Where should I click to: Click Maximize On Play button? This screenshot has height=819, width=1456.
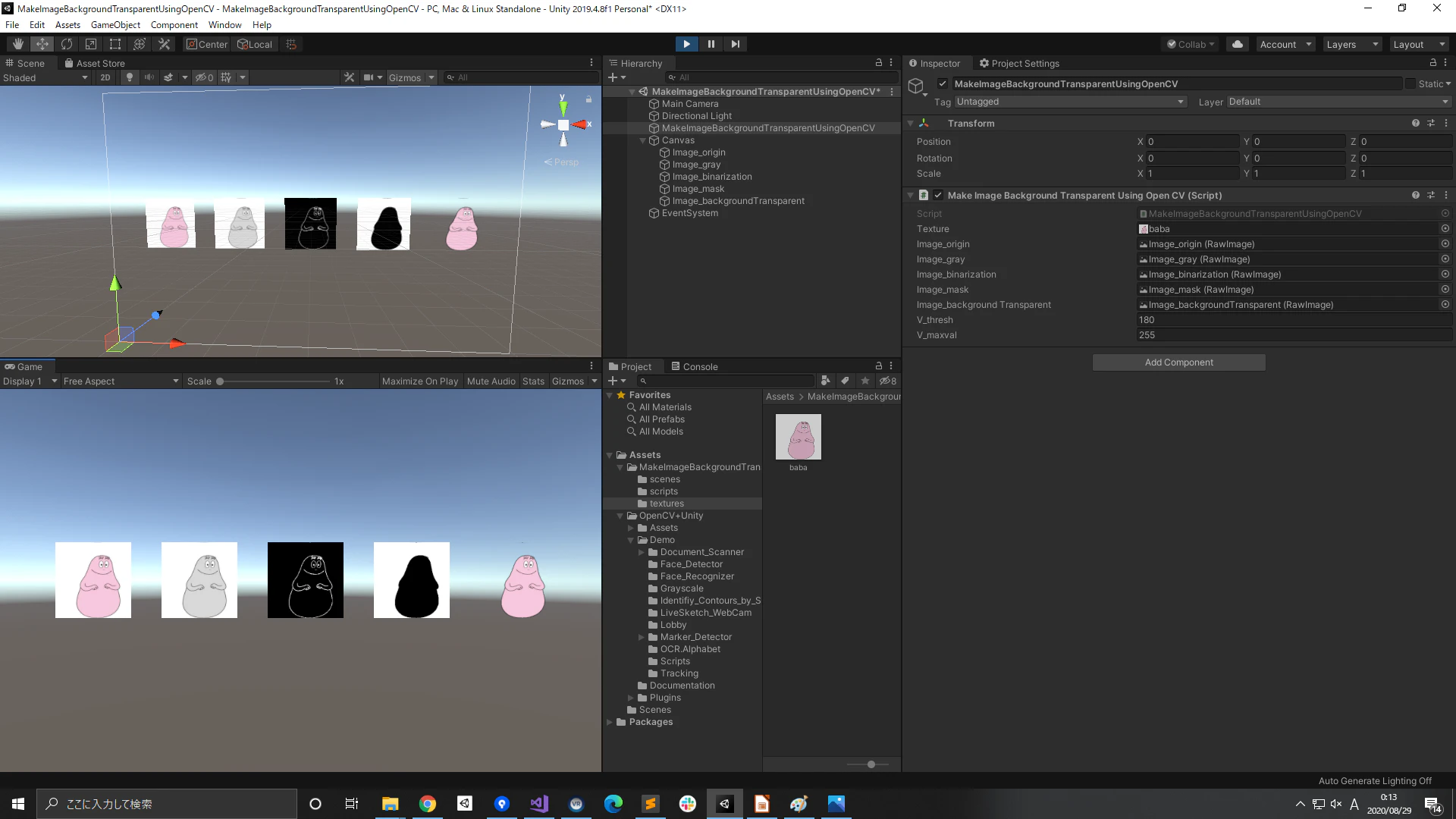click(x=420, y=381)
